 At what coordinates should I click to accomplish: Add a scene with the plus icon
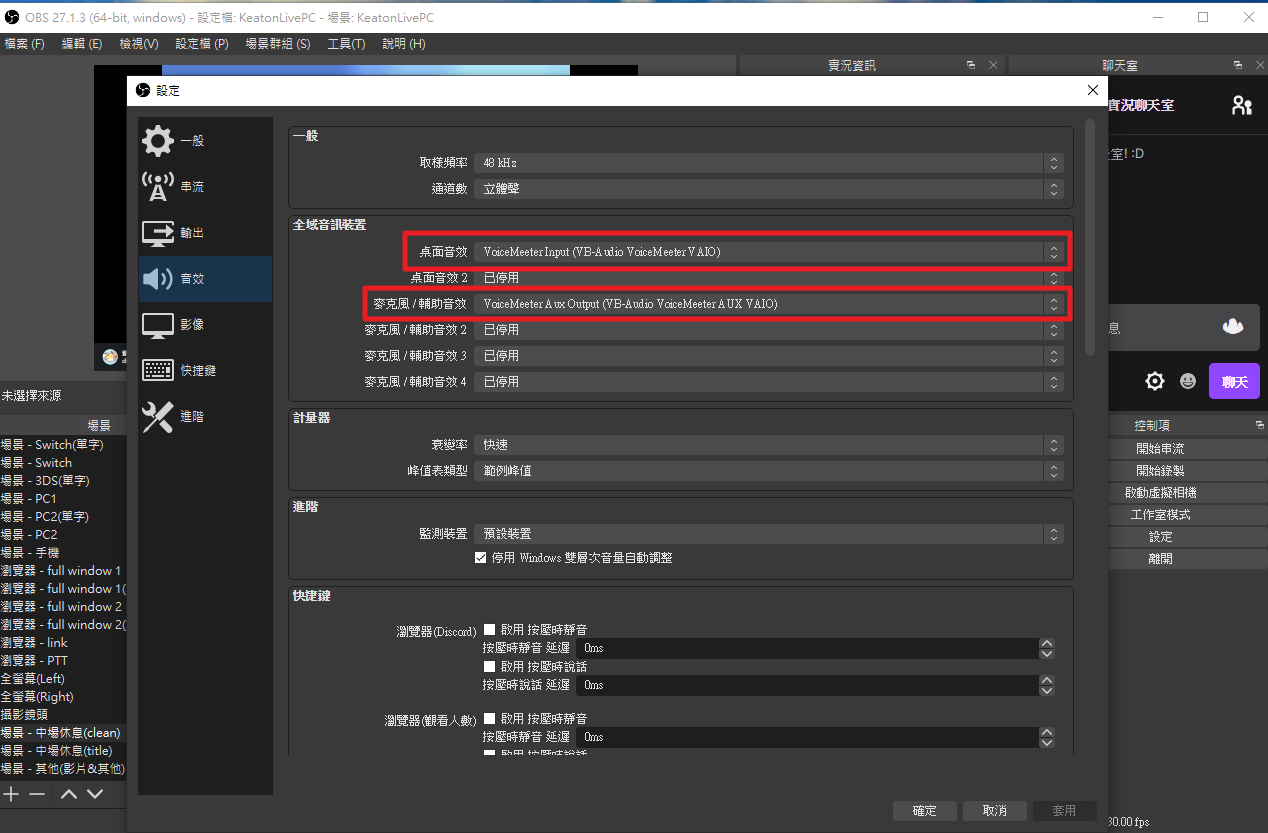click(11, 794)
